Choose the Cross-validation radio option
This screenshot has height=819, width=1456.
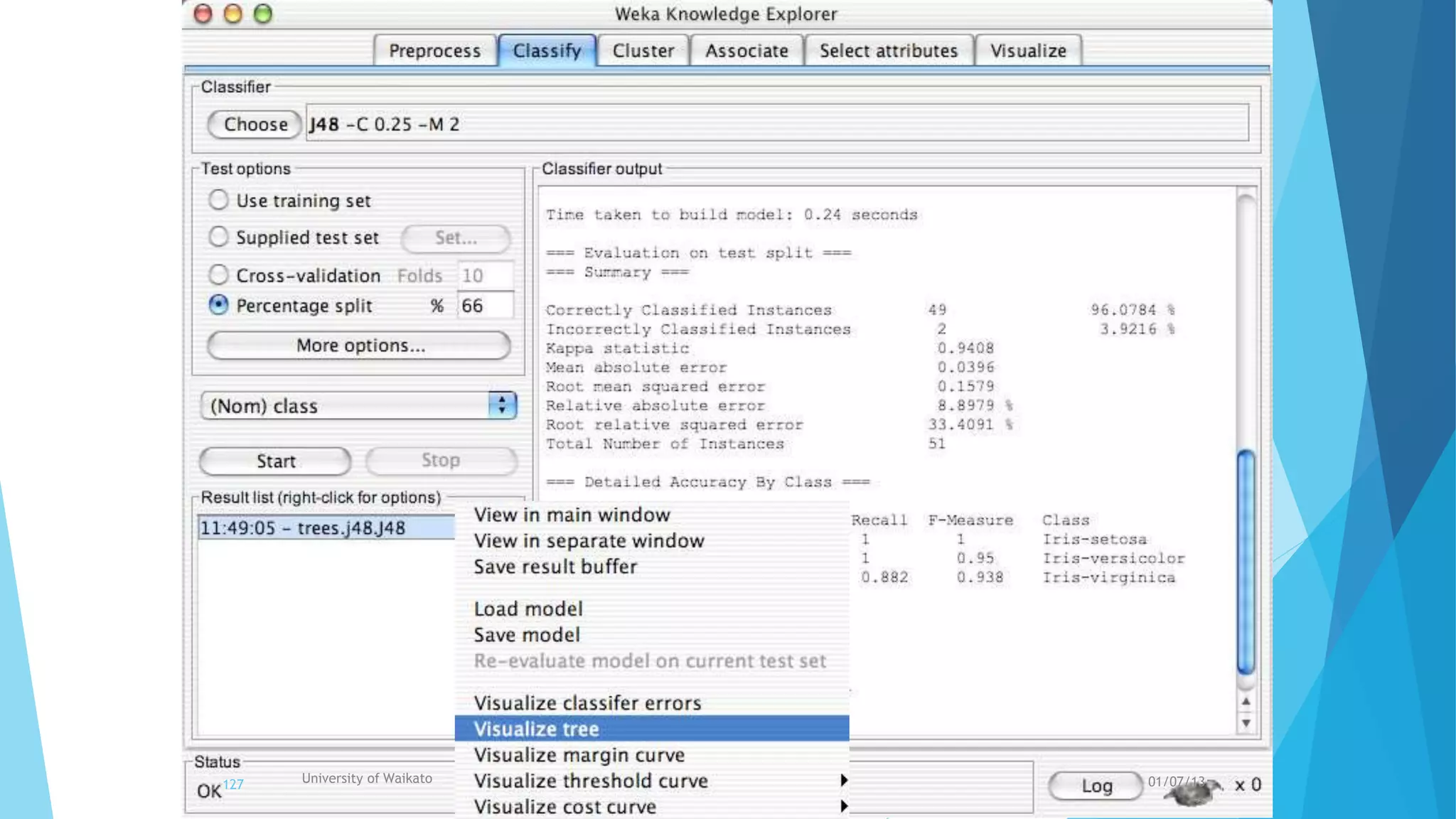(x=219, y=274)
